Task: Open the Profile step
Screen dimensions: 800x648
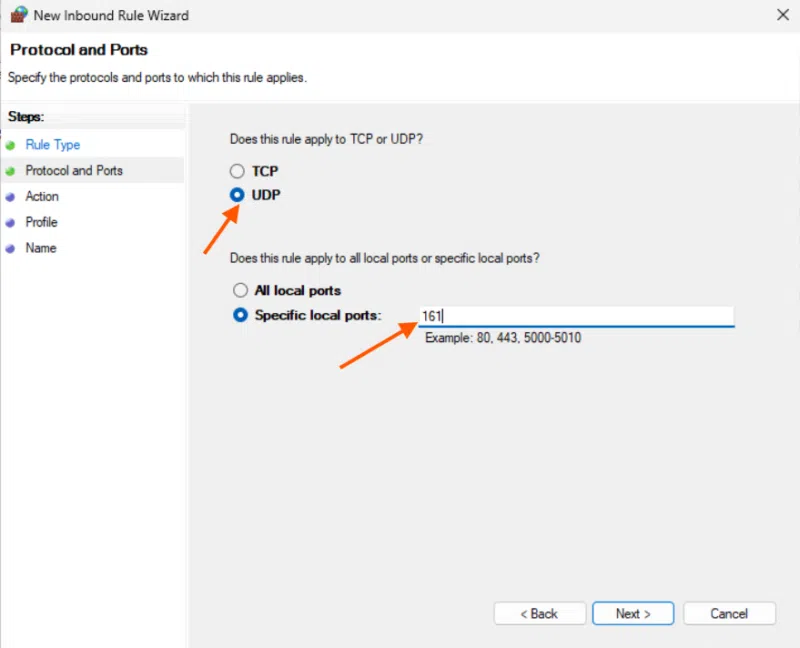Action: [41, 222]
